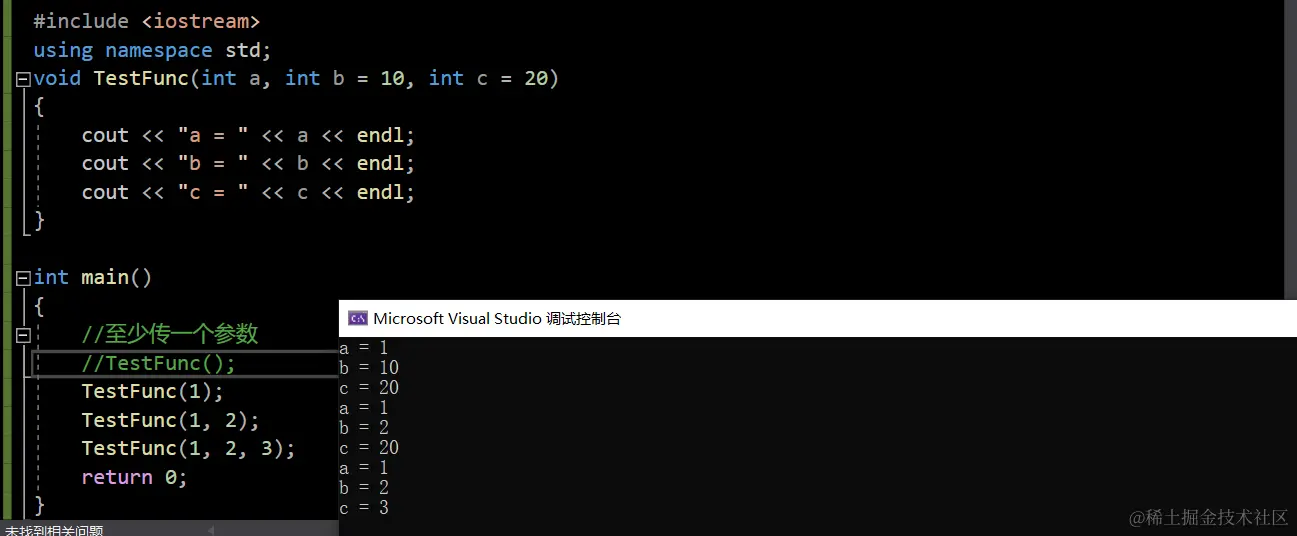Viewport: 1297px width, 536px height.
Task: Click the return 0; statement
Action: pyautogui.click(x=135, y=477)
